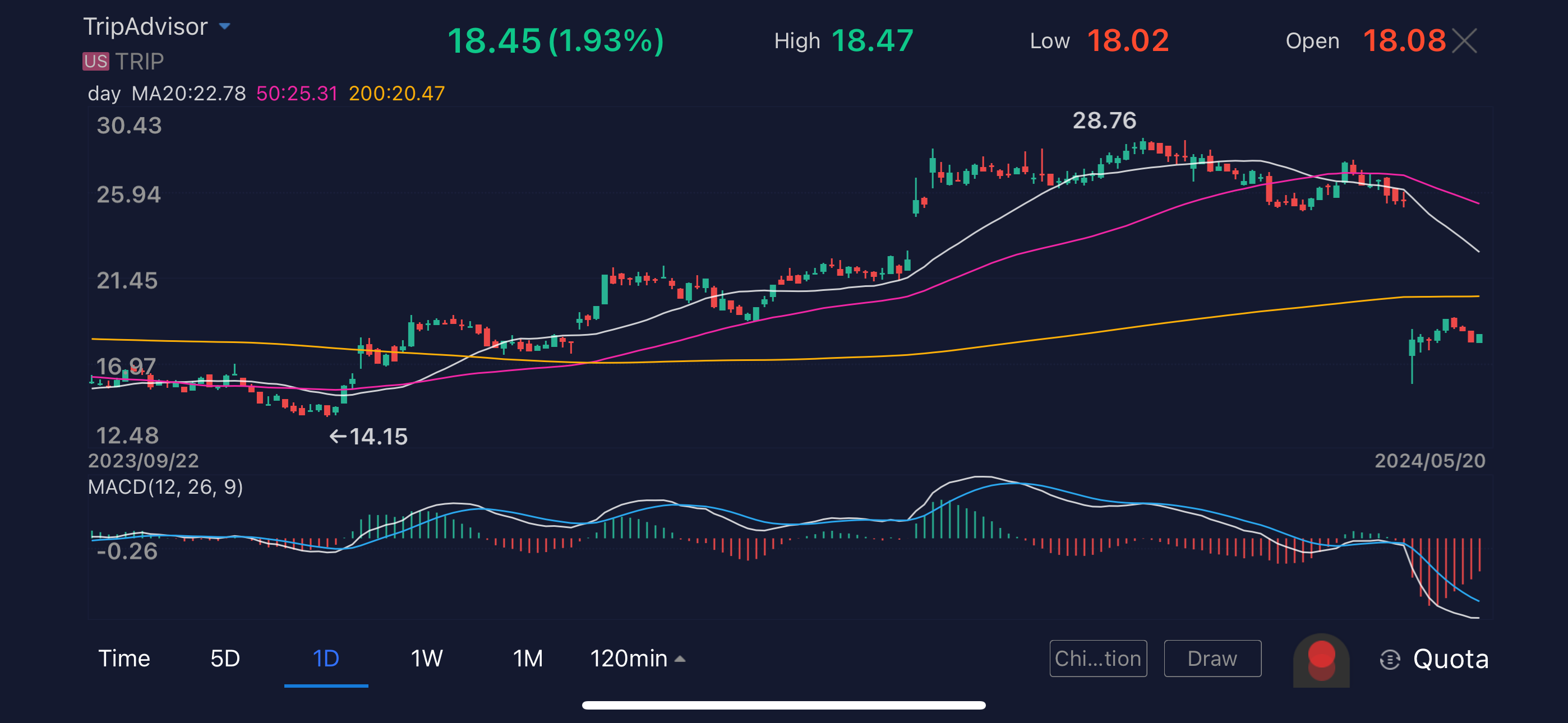Select the 5D period tab
The width and height of the screenshot is (1568, 723).
(225, 659)
